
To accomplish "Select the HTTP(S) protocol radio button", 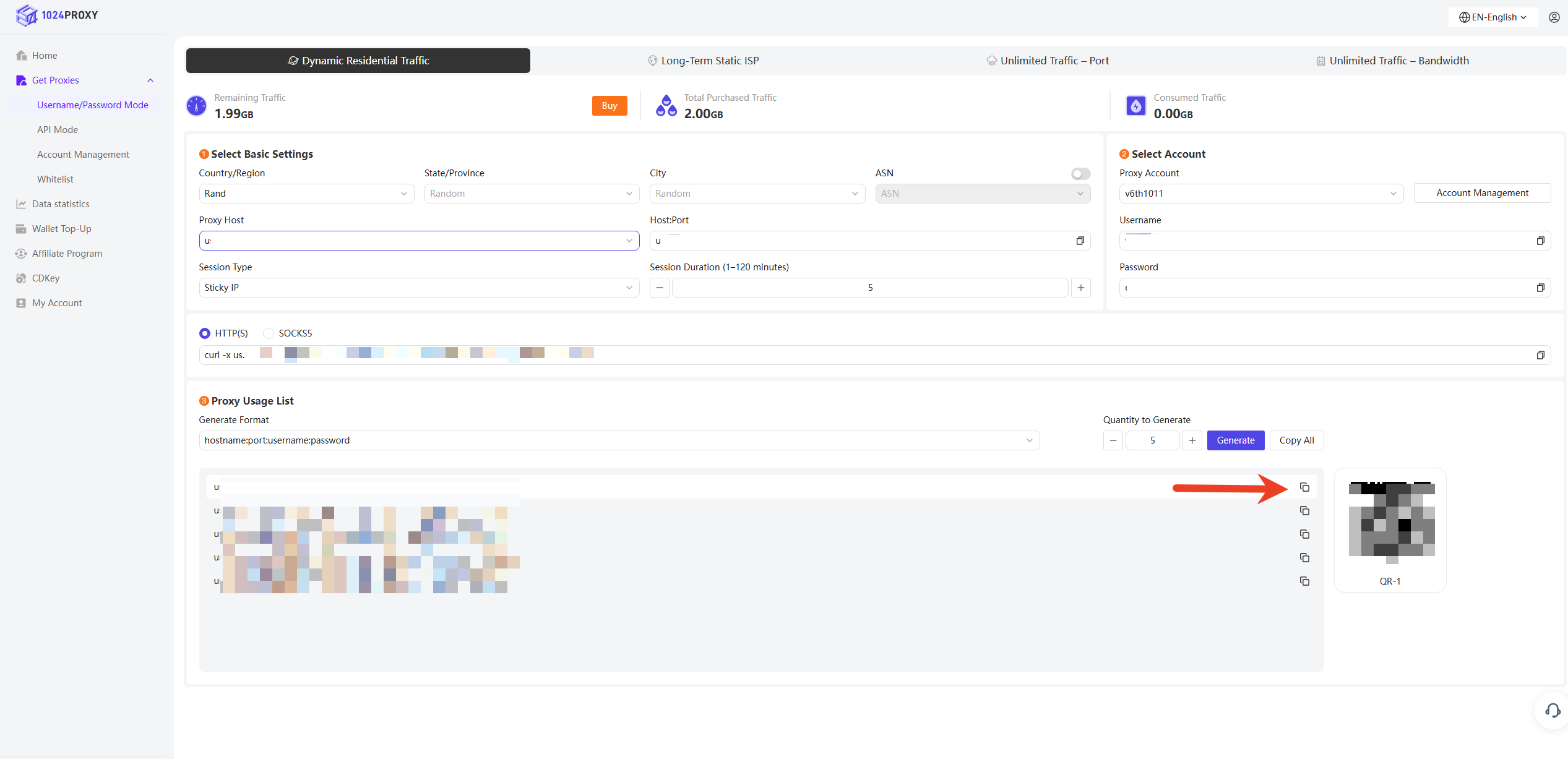I will [x=205, y=333].
